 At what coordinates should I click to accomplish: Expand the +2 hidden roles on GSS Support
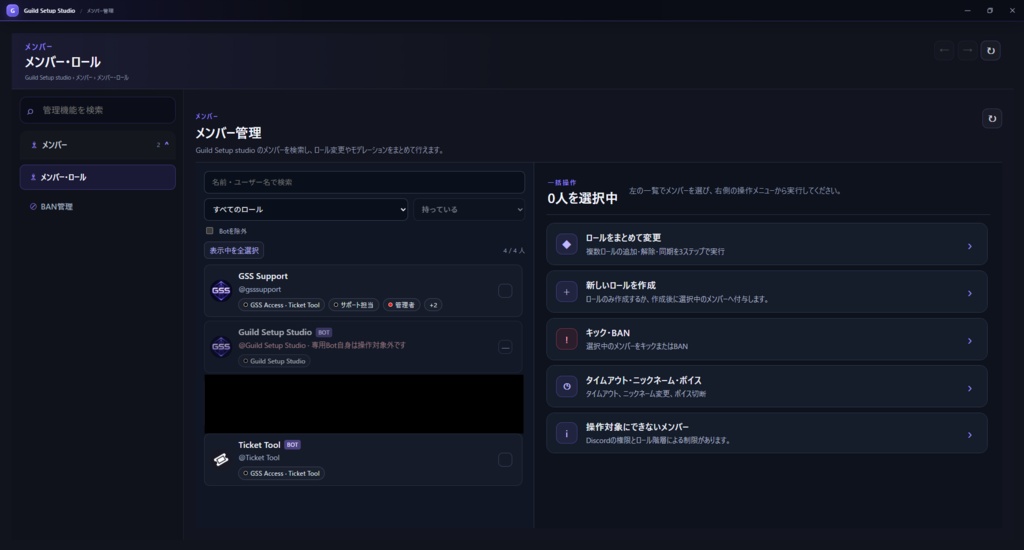pyautogui.click(x=433, y=305)
